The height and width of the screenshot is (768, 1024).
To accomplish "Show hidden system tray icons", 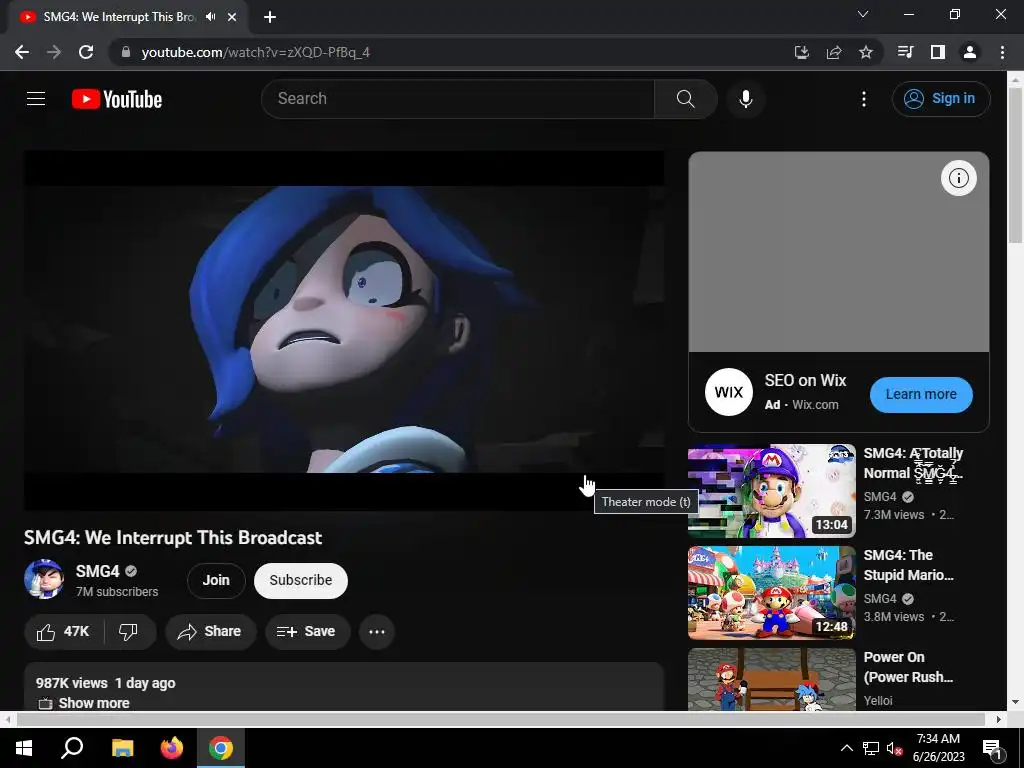I will tap(846, 748).
